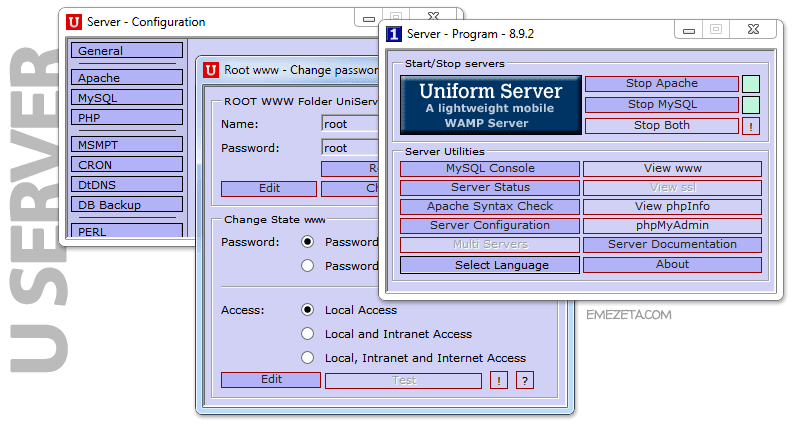Click the Uniform Server logo banner
800x426 pixels.
click(x=491, y=105)
